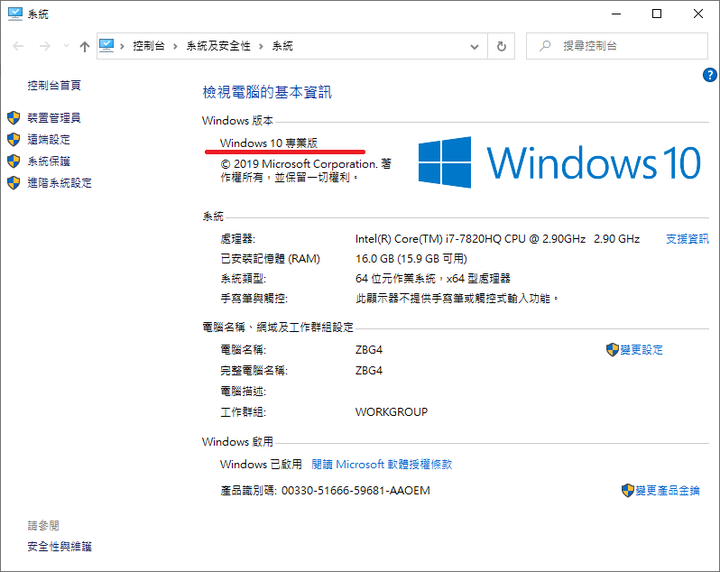Close the 系統 window
This screenshot has height=572, width=720.
pos(698,14)
